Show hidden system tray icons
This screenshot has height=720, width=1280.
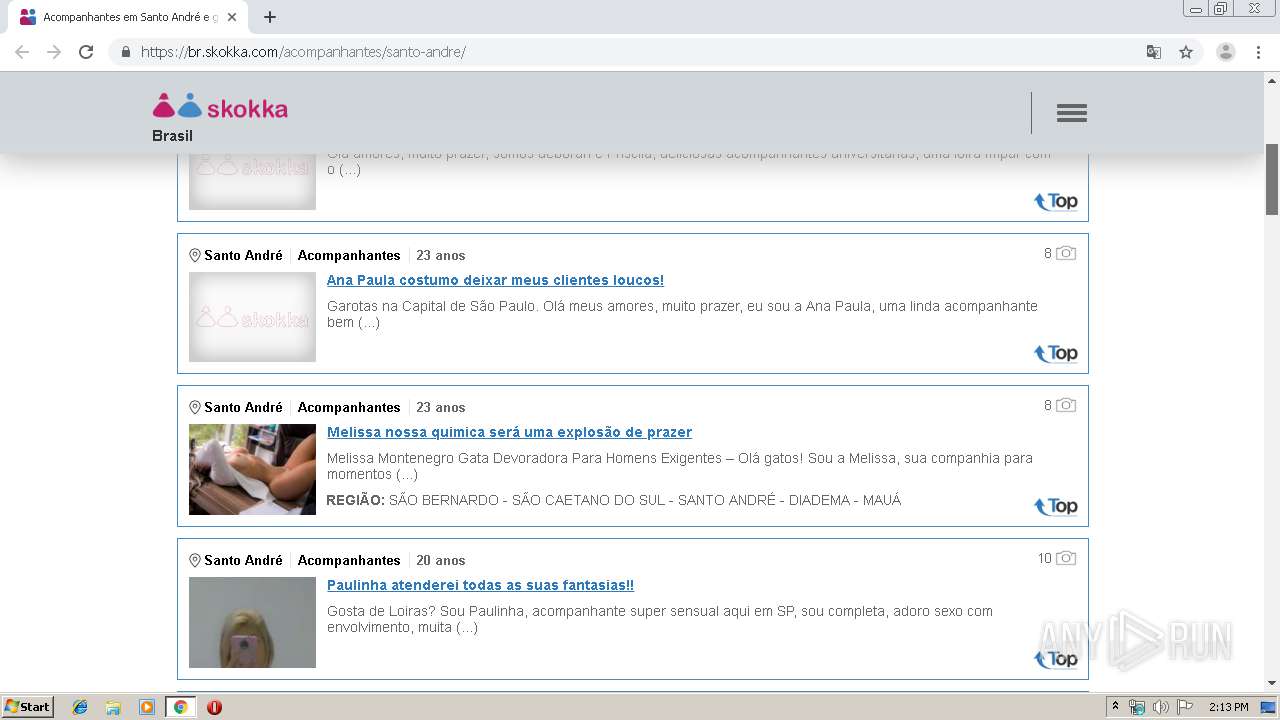(1116, 707)
